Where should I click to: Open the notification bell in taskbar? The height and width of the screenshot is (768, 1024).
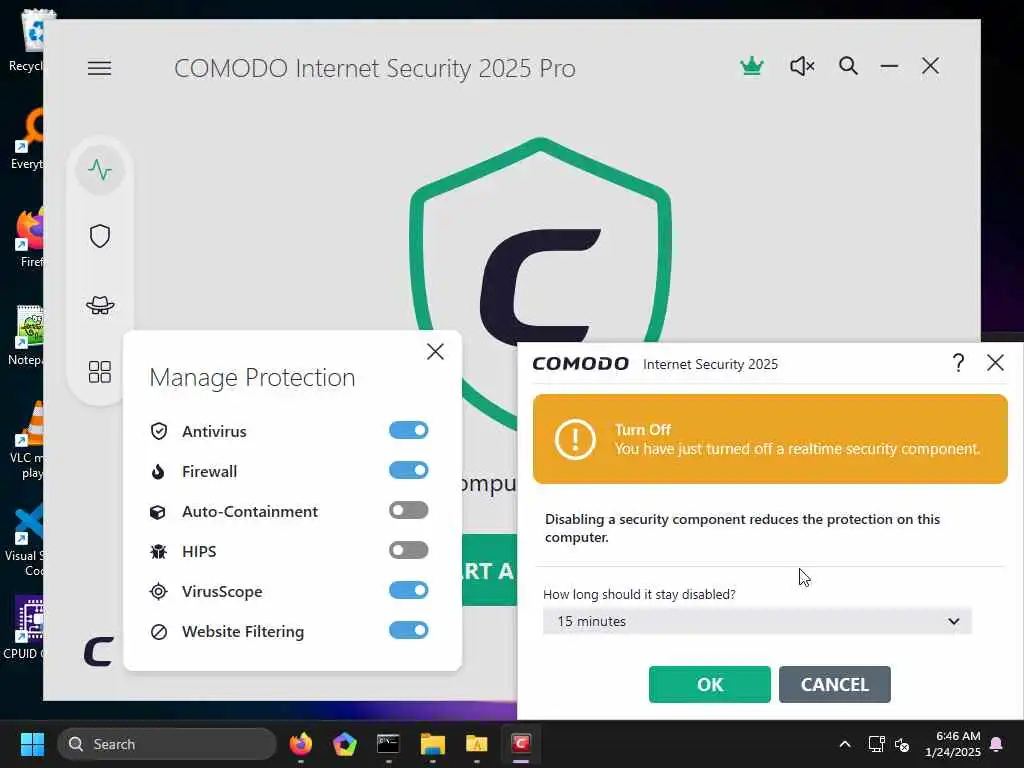pyautogui.click(x=996, y=744)
